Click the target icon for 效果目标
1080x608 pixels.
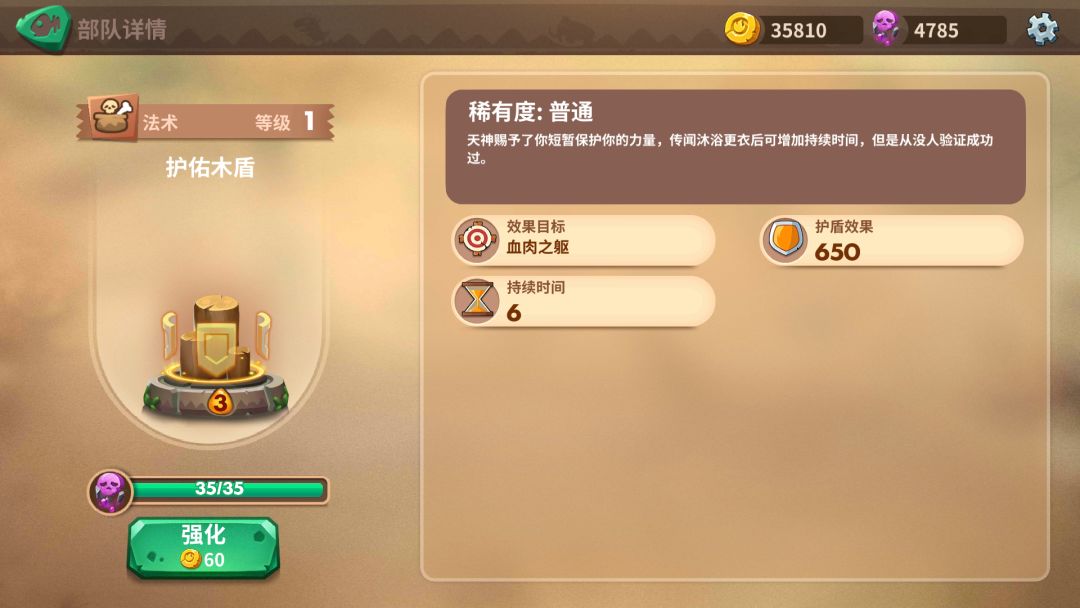click(x=477, y=240)
